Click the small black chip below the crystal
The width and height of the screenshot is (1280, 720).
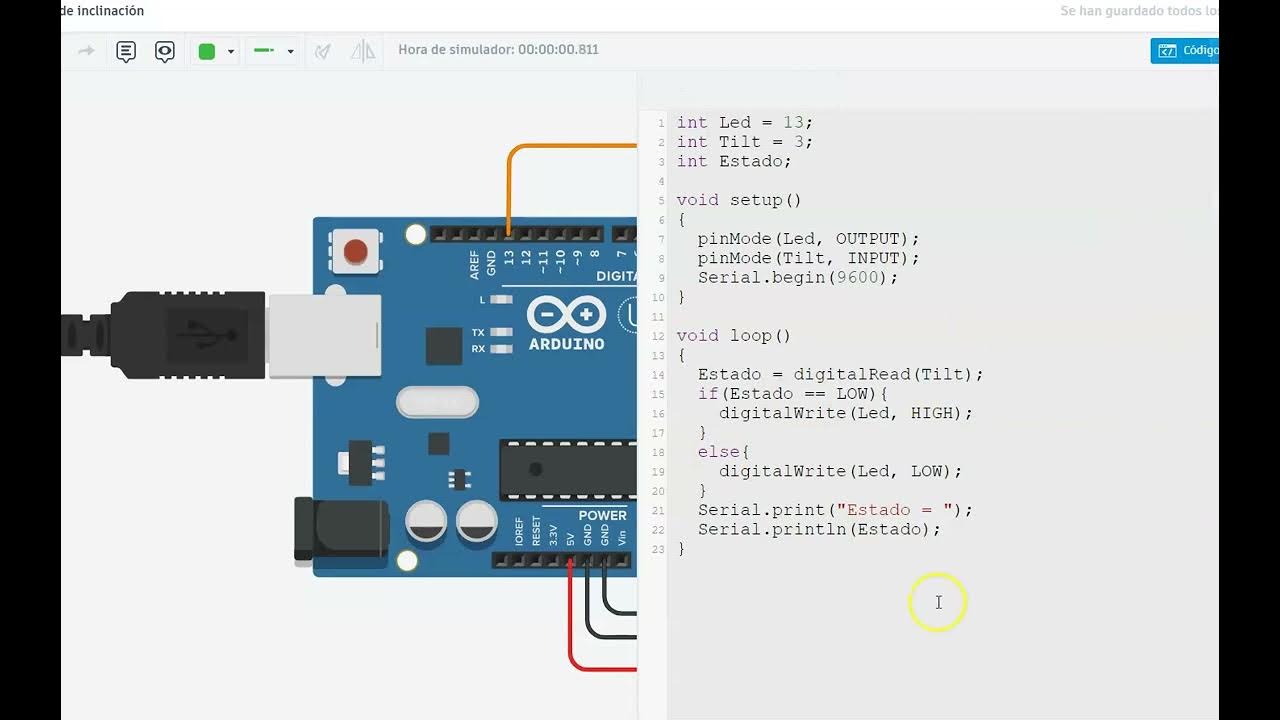point(438,443)
